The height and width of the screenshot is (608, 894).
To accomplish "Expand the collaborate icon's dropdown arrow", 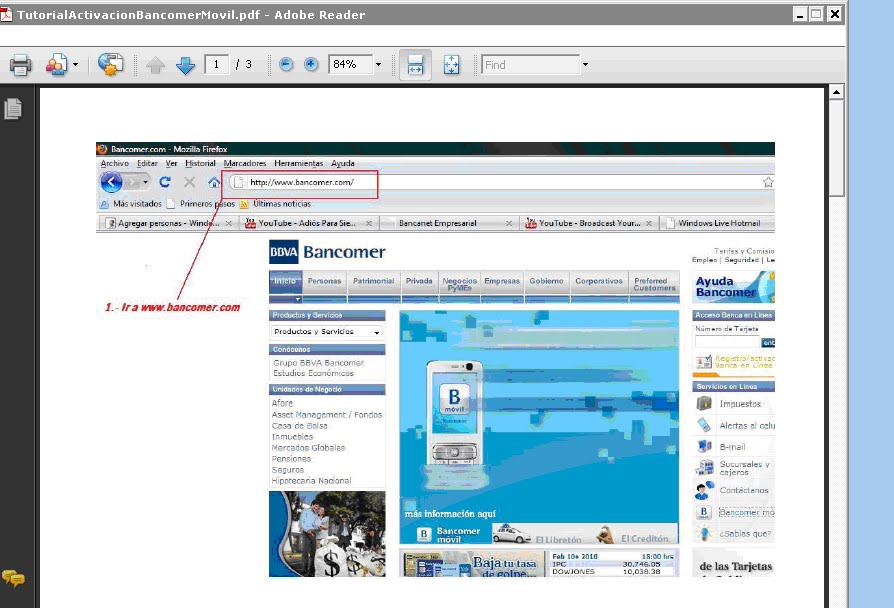I will pos(75,65).
